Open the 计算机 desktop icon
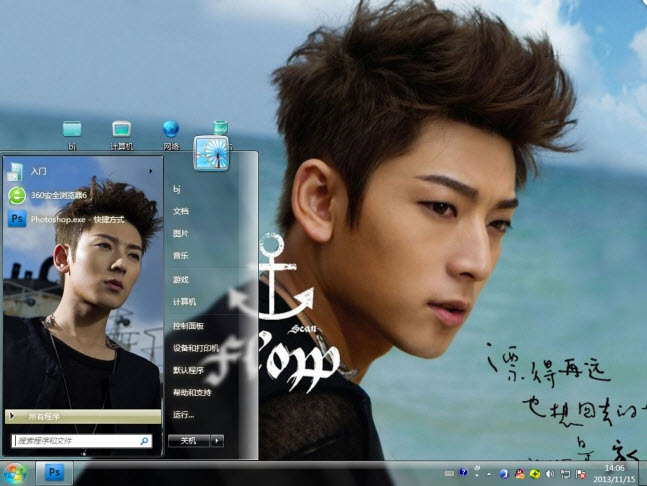 pos(121,135)
